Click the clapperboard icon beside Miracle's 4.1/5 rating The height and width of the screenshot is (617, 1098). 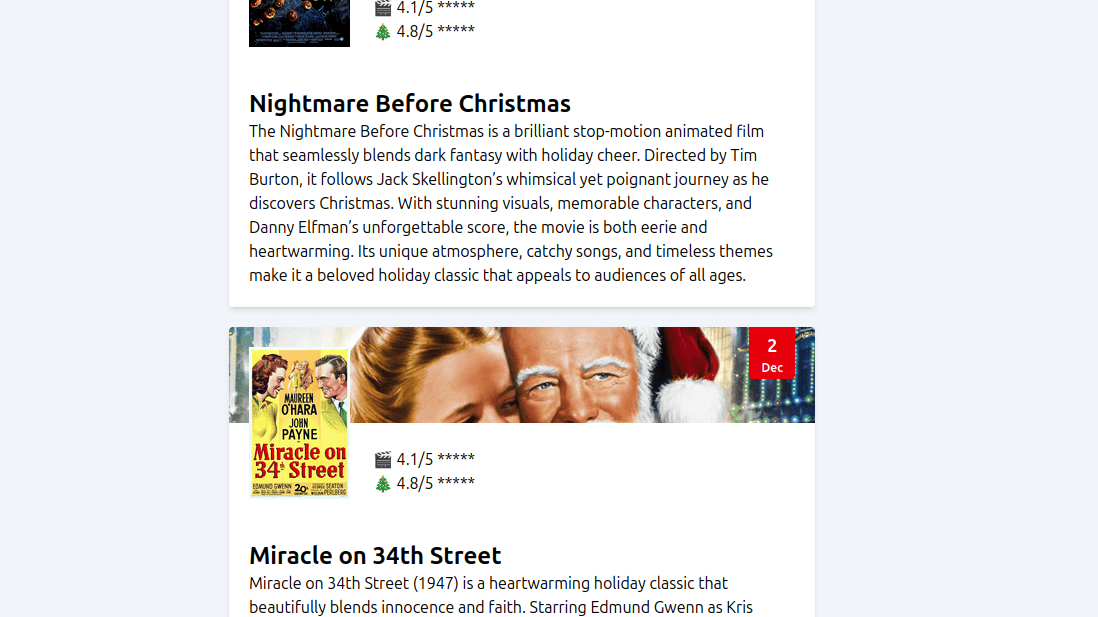pyautogui.click(x=383, y=460)
